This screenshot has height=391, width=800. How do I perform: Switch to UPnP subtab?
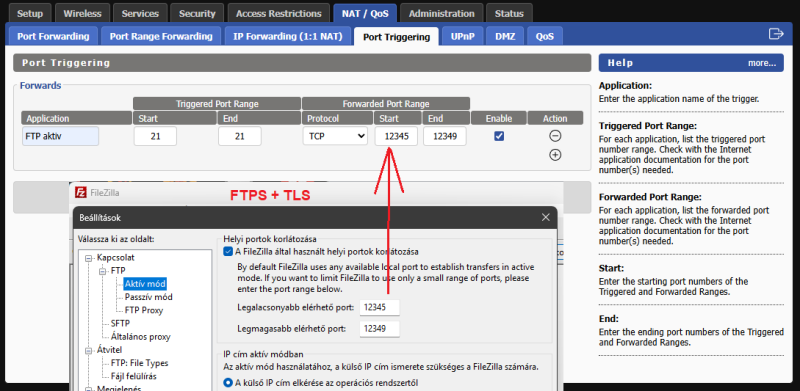(x=463, y=37)
